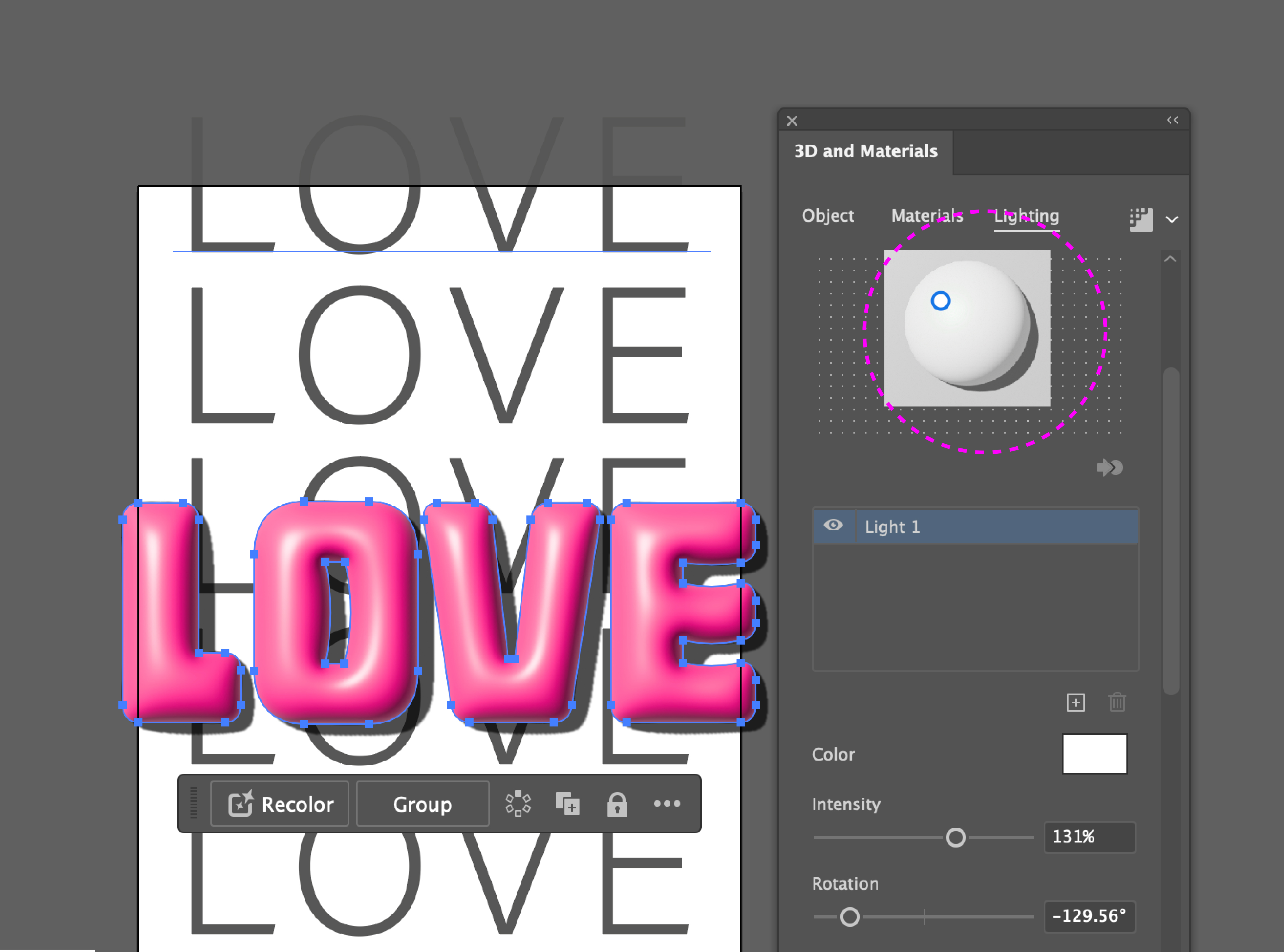
Task: Lock the selected object
Action: coord(617,804)
